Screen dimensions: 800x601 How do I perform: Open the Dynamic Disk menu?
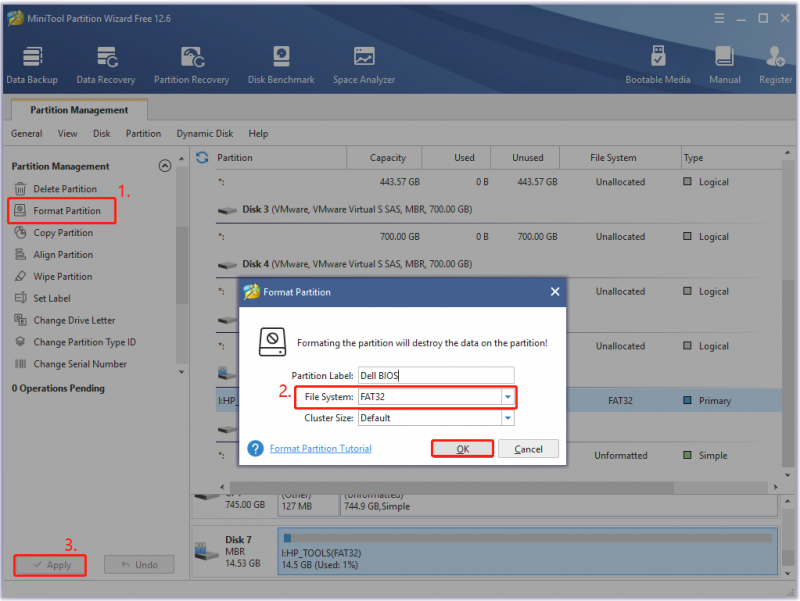pos(205,134)
